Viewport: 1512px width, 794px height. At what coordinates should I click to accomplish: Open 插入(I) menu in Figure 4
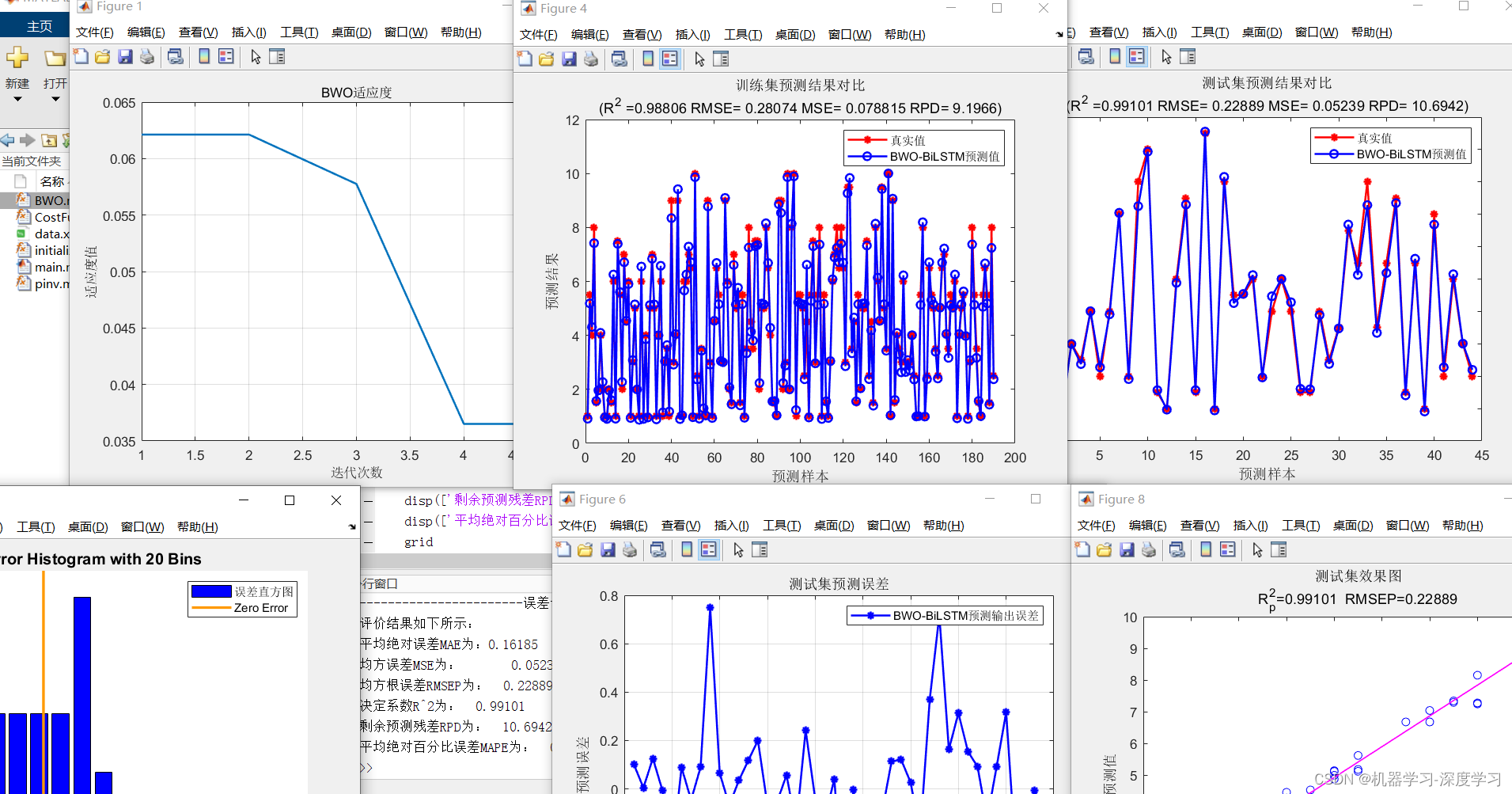coord(692,35)
